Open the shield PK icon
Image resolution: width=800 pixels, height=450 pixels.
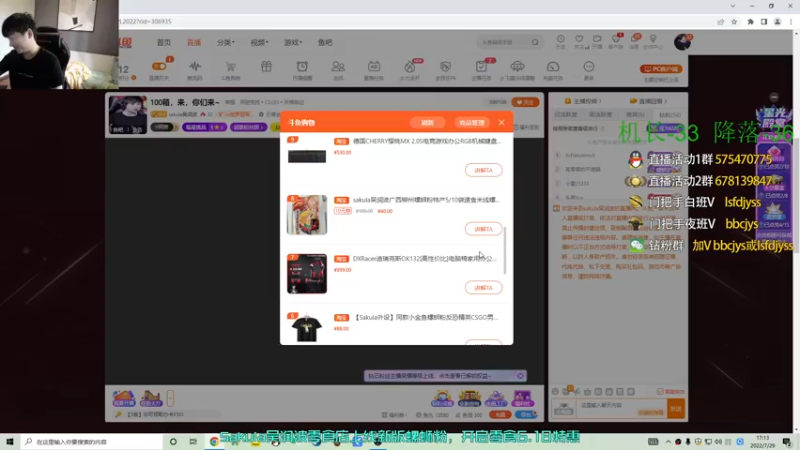click(x=445, y=66)
